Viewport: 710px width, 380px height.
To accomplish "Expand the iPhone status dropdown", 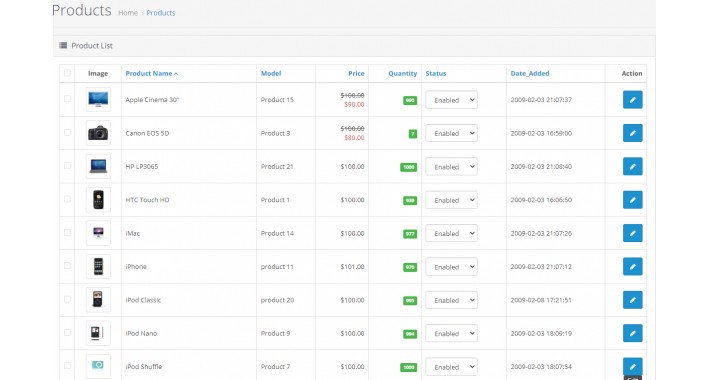I will tap(451, 267).
